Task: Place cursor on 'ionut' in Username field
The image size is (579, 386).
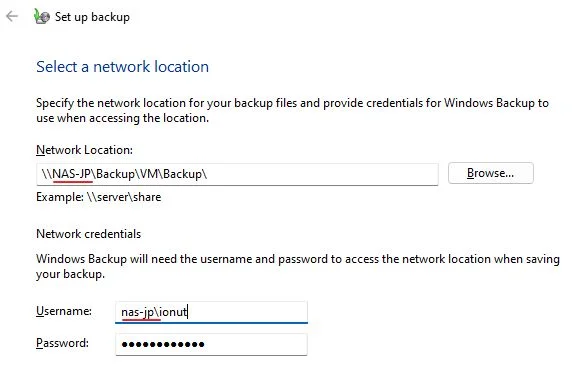Action: (173, 312)
